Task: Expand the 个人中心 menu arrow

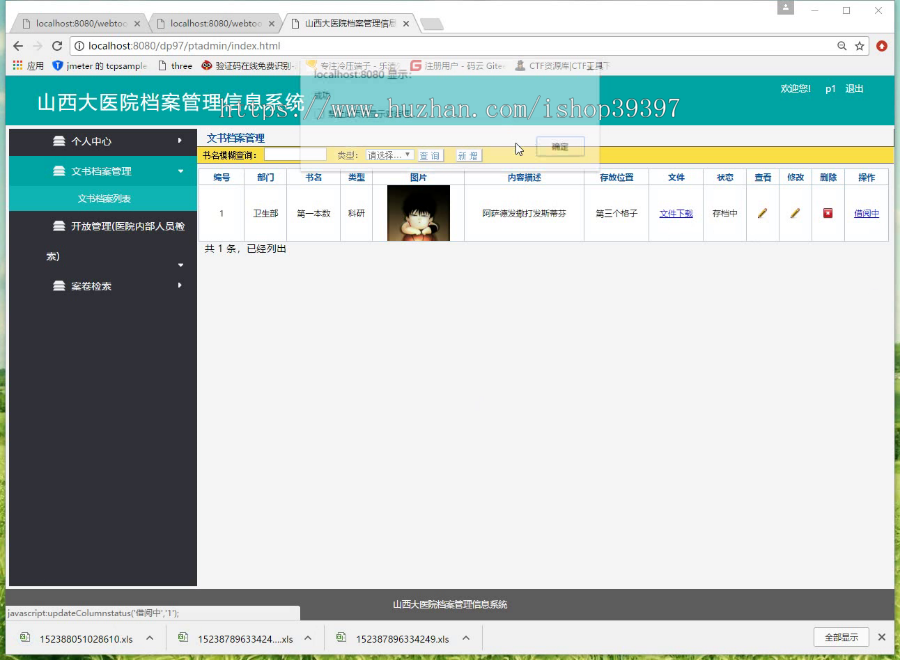Action: [180, 141]
